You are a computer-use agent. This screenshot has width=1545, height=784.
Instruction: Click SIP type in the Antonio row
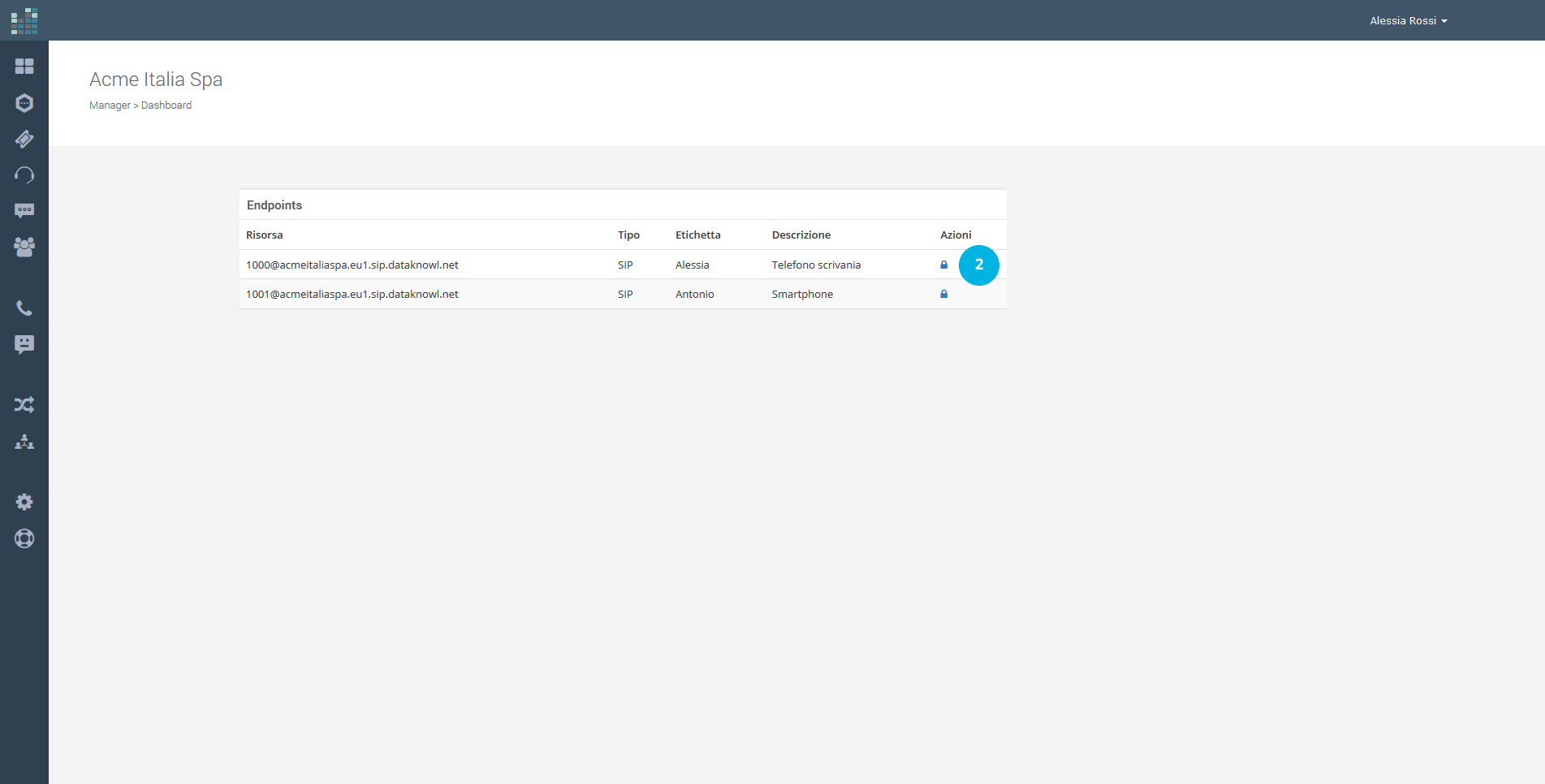pos(625,295)
